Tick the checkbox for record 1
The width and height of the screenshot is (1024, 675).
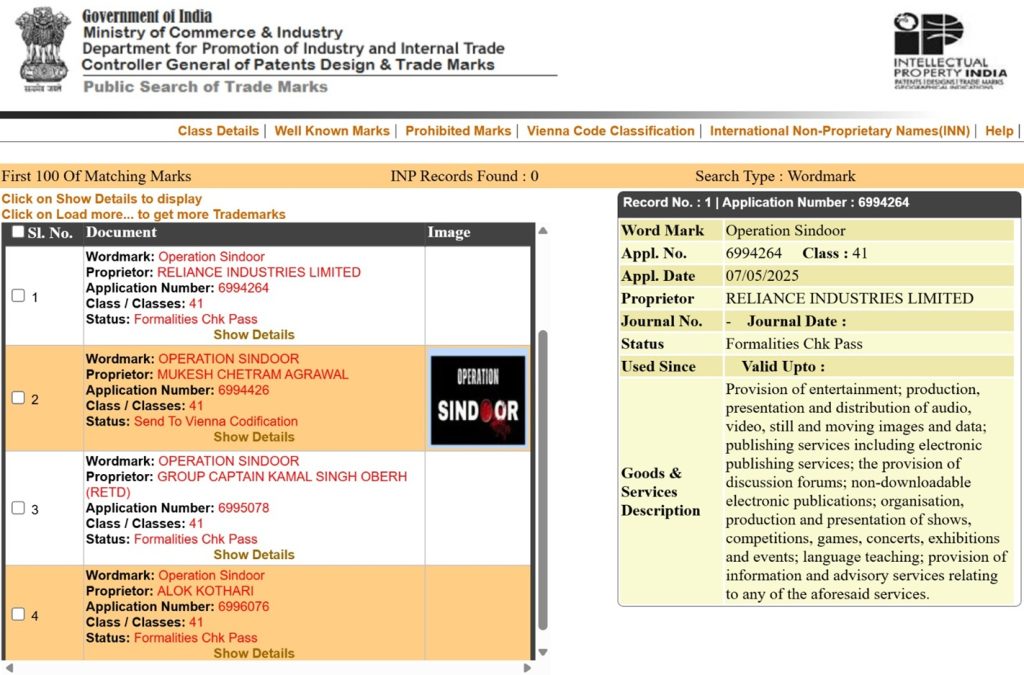[18, 296]
